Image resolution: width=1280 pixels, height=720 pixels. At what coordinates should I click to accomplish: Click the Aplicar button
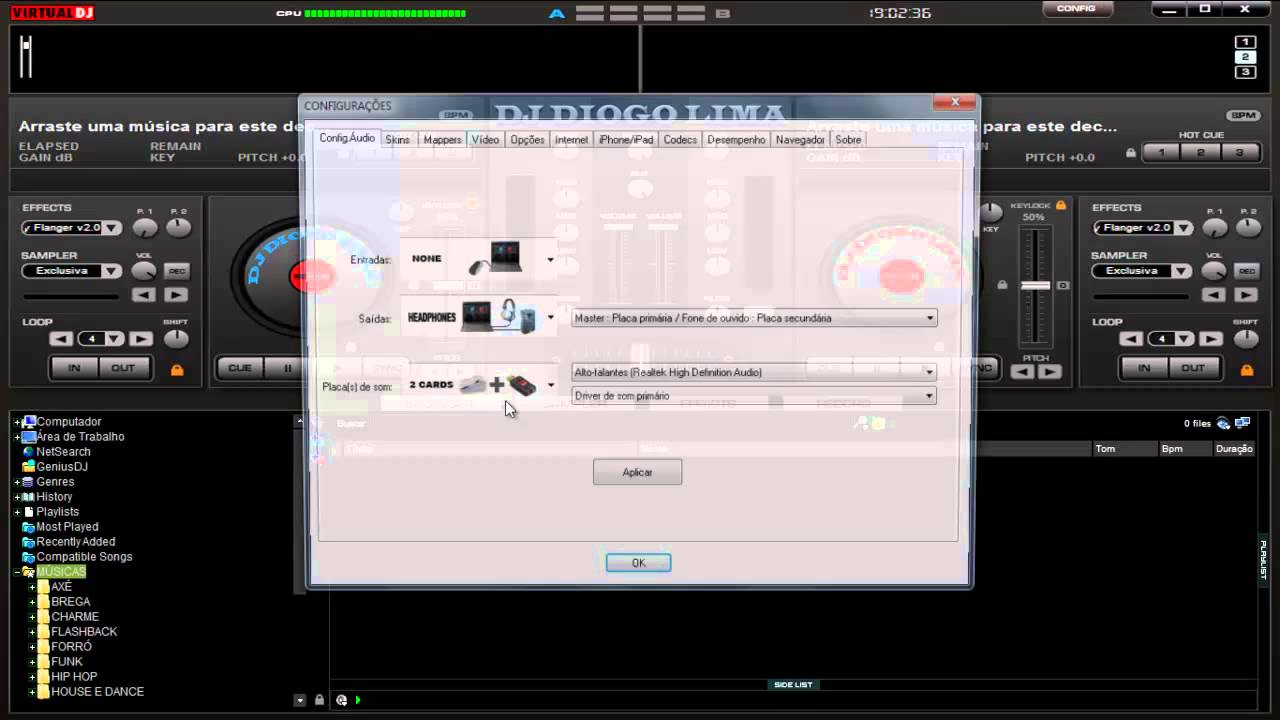pos(637,472)
